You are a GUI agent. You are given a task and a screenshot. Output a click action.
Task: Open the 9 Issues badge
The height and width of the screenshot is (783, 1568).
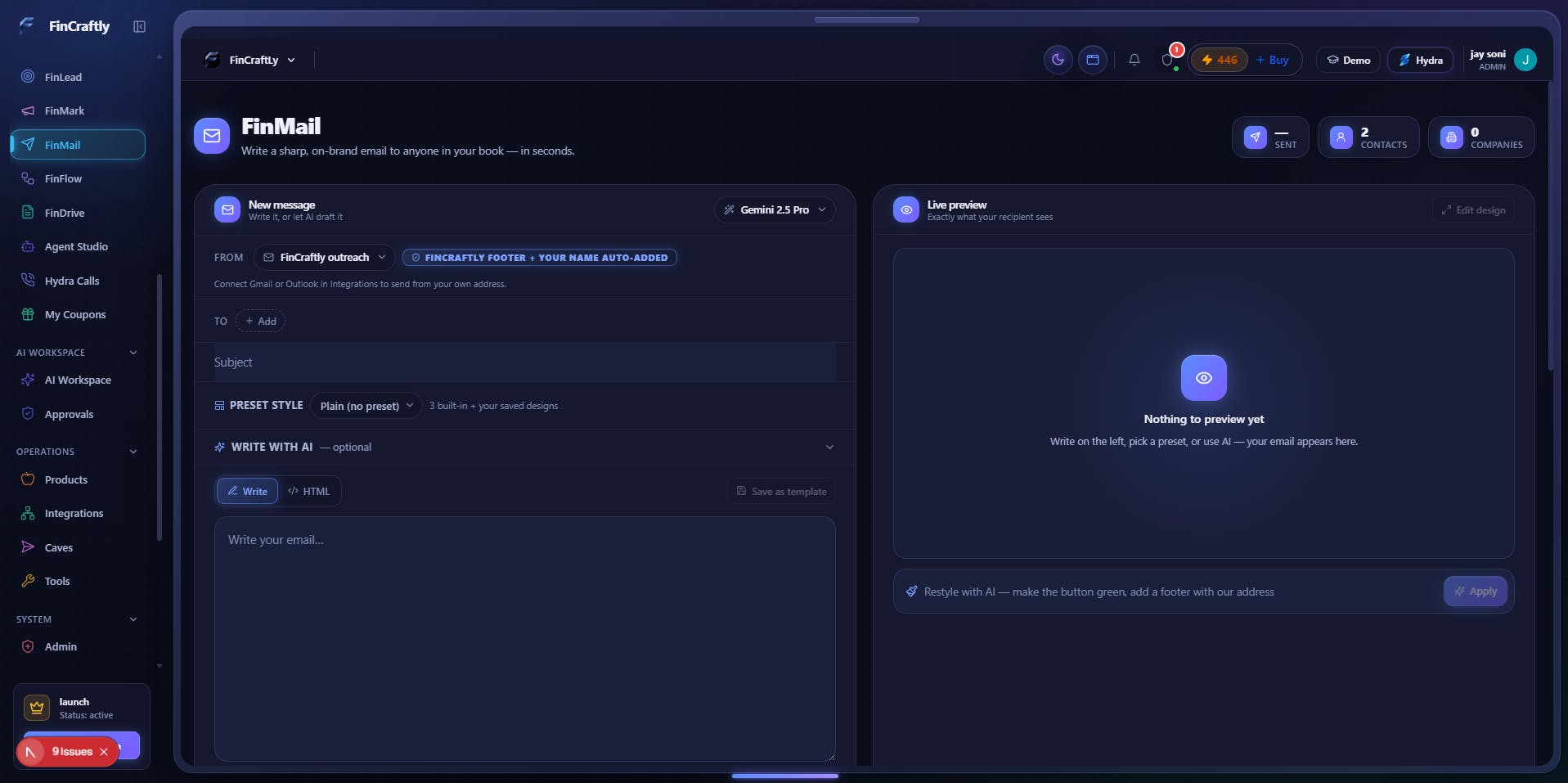point(71,752)
